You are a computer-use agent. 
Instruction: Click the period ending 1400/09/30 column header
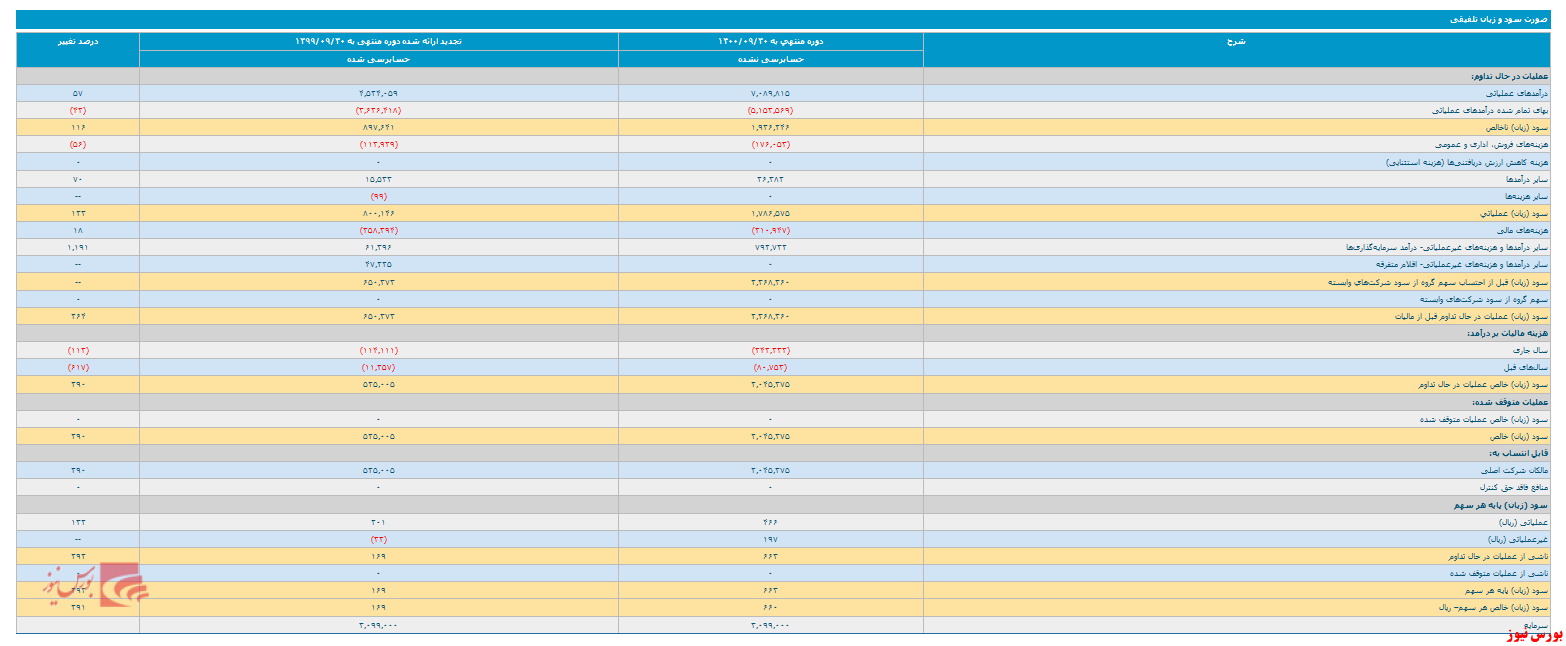click(x=770, y=41)
